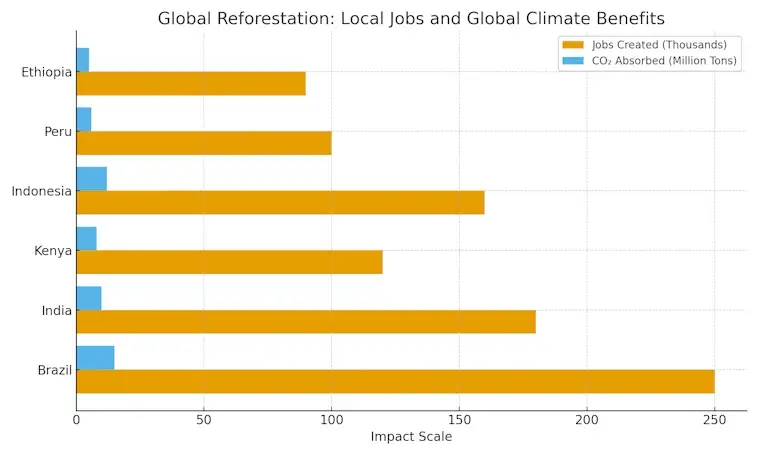The height and width of the screenshot is (455, 758).
Task: Select Kenya's orange jobs bar
Action: click(x=230, y=262)
